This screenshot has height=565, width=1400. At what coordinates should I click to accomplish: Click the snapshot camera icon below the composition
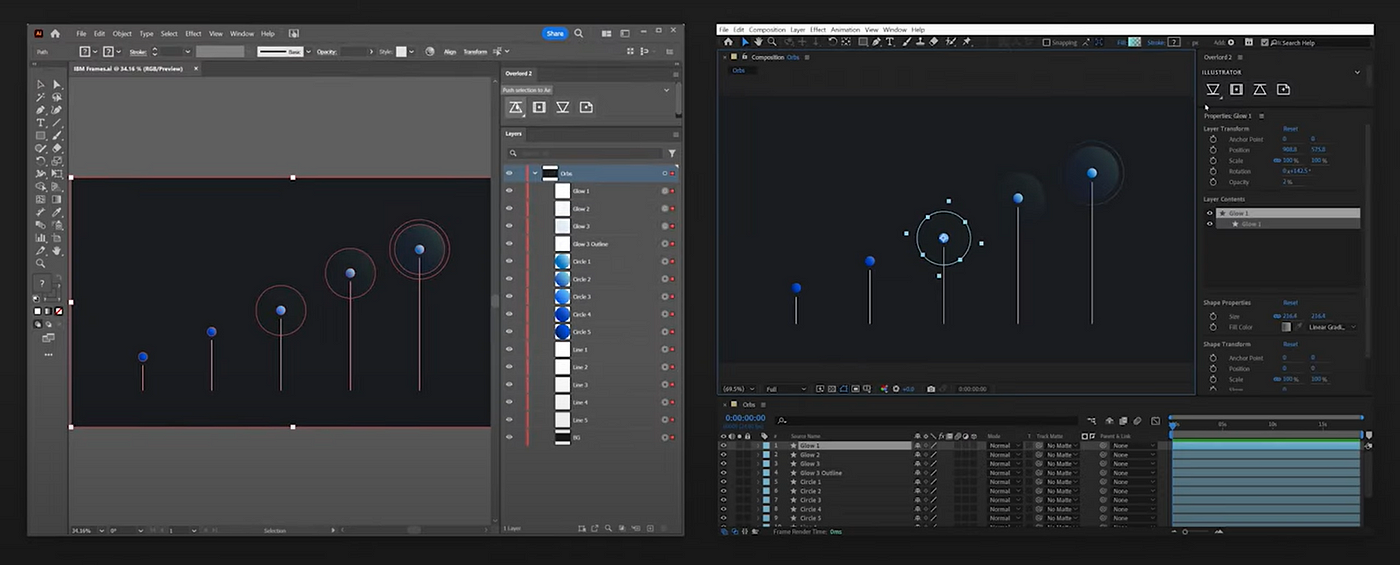[931, 389]
